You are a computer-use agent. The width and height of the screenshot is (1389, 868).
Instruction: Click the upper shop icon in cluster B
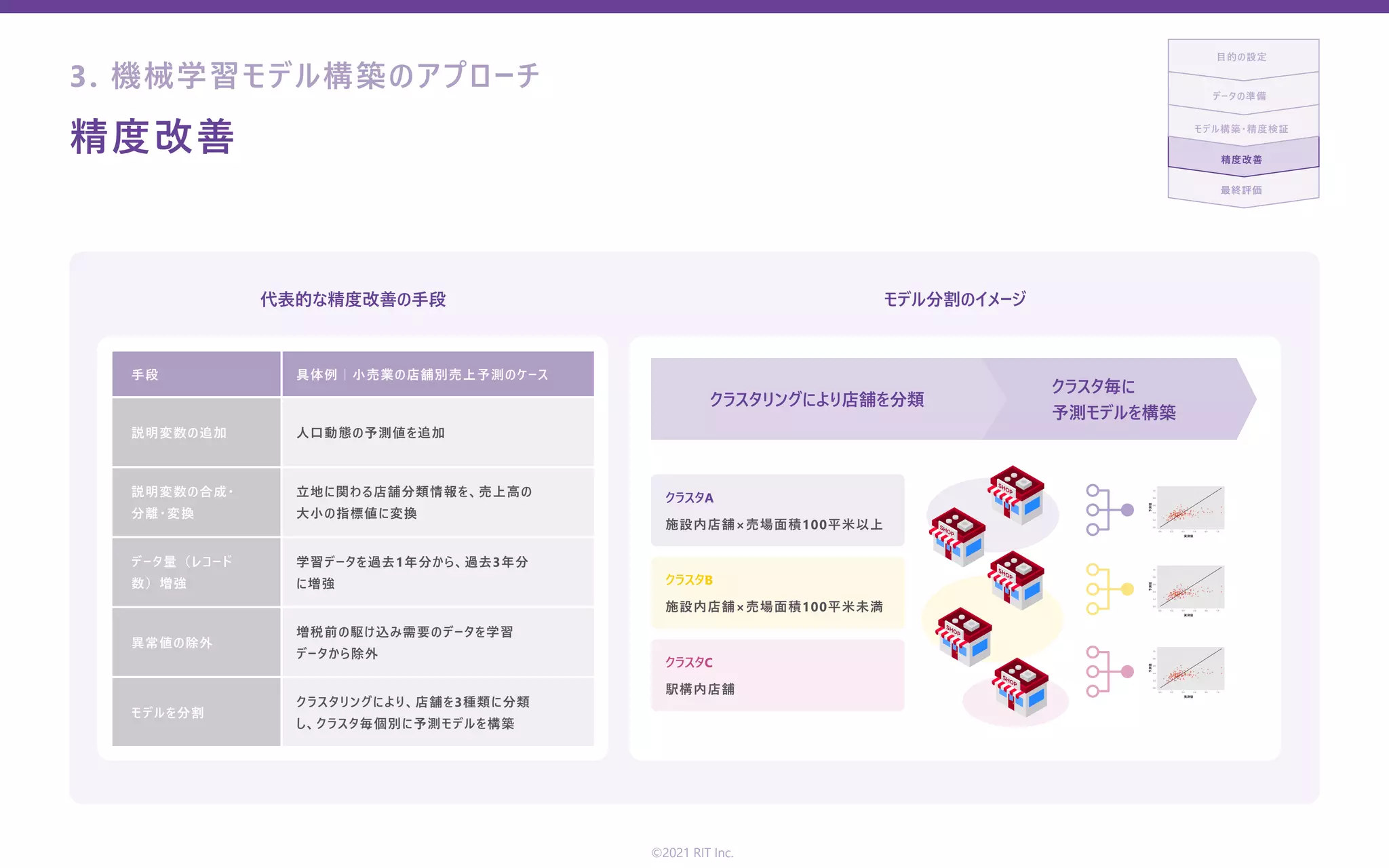[x=1015, y=580]
